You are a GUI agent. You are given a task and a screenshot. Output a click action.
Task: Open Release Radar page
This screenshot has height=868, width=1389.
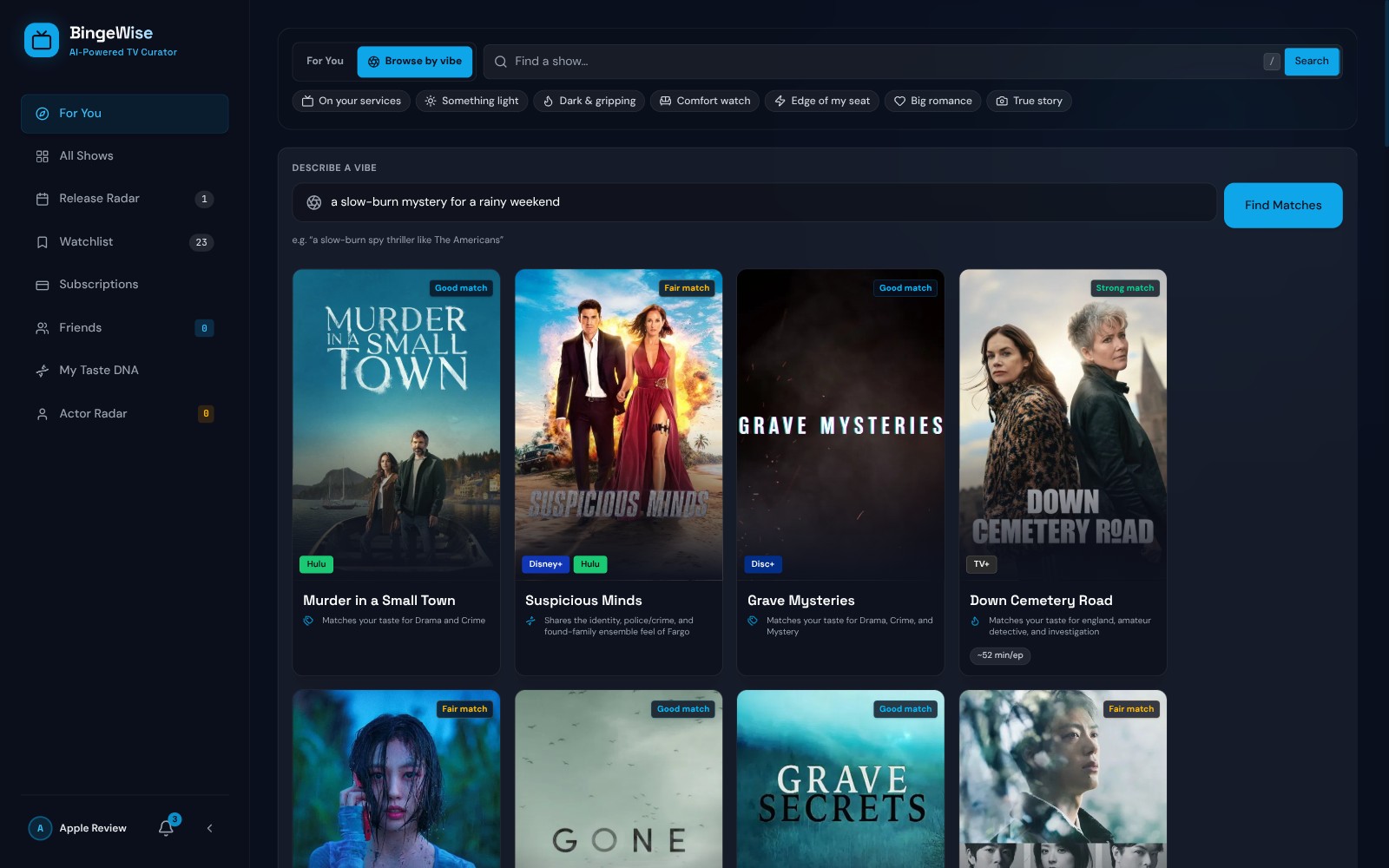pos(125,199)
